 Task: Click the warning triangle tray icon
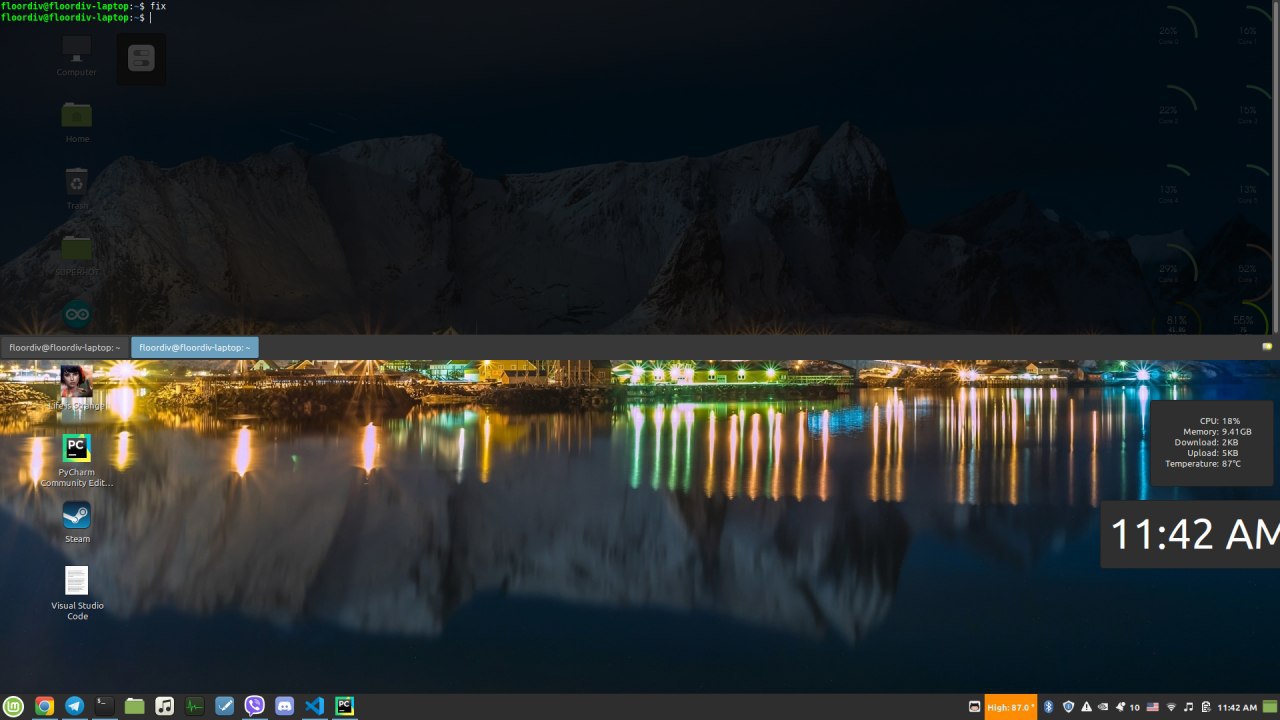(1086, 707)
